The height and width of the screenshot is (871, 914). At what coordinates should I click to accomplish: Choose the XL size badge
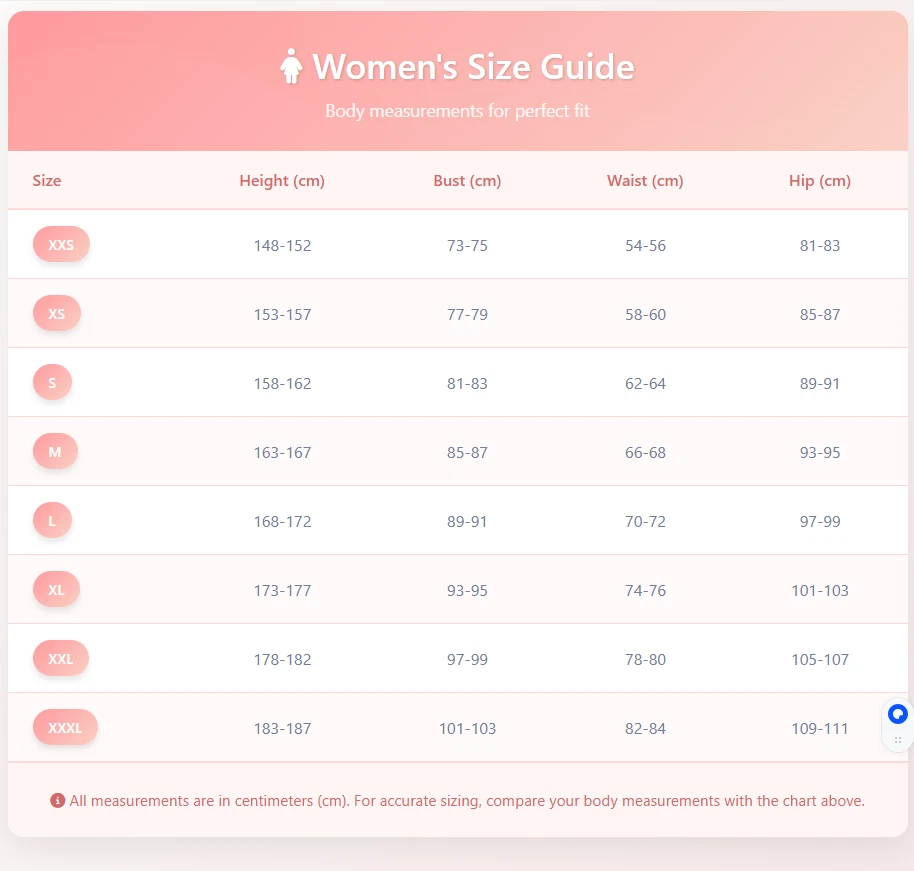point(56,590)
